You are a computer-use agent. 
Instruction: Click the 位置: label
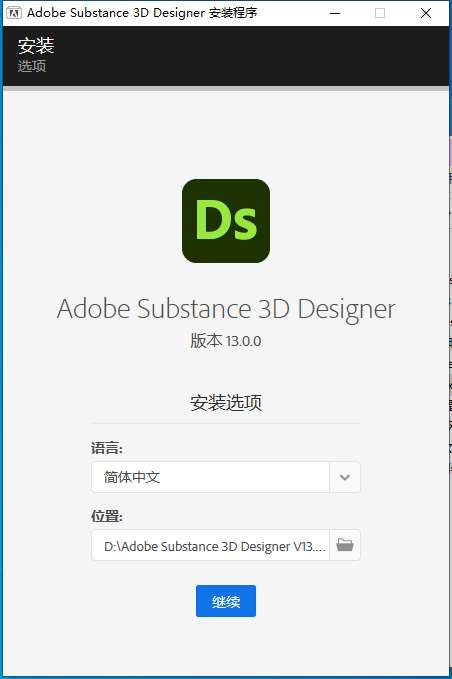107,516
